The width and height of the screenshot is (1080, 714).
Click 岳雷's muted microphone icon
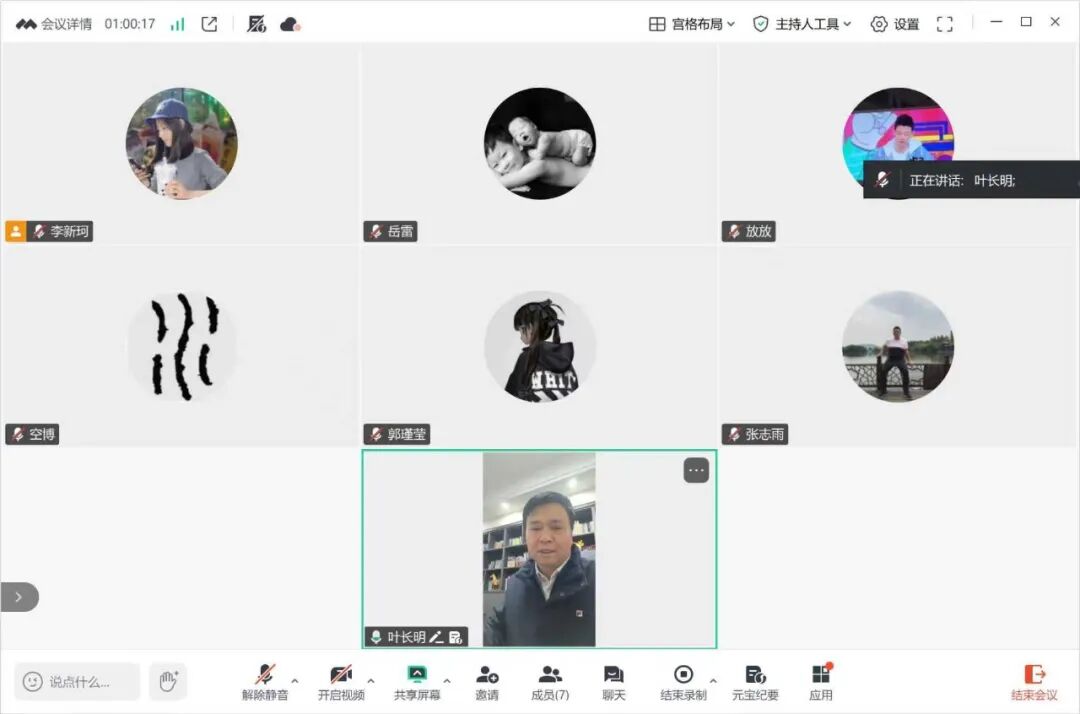tap(375, 231)
